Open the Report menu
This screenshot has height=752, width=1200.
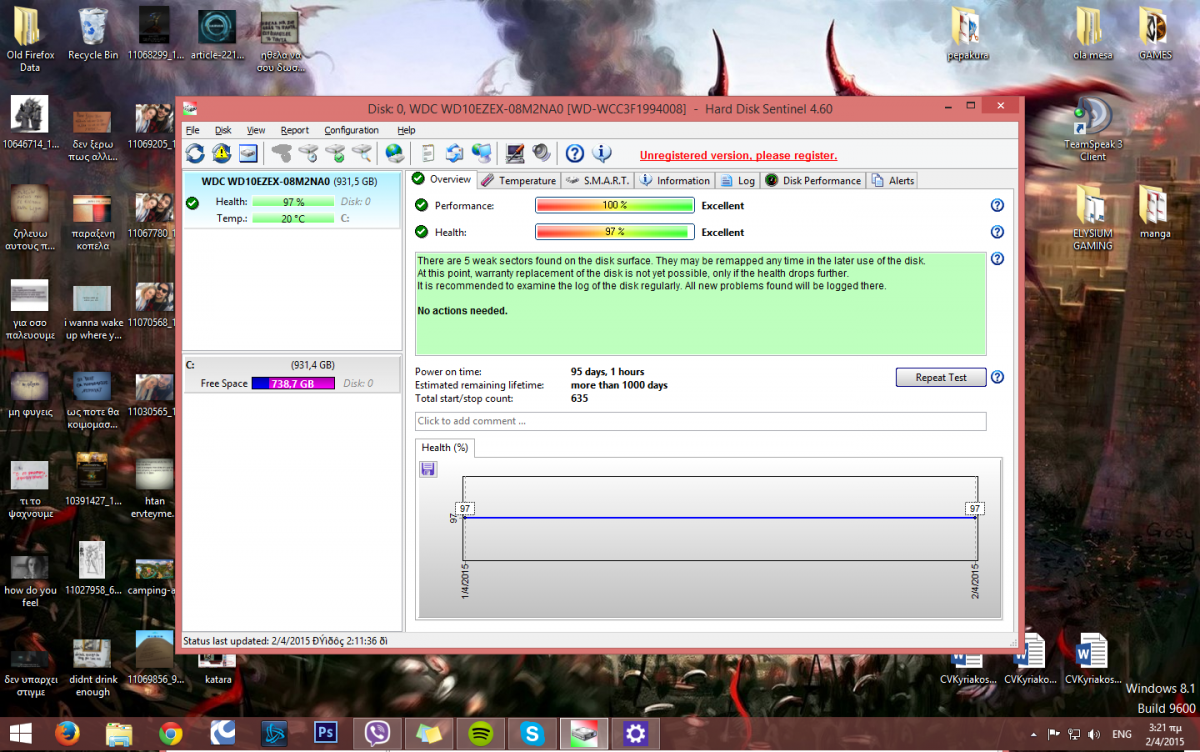(x=294, y=130)
